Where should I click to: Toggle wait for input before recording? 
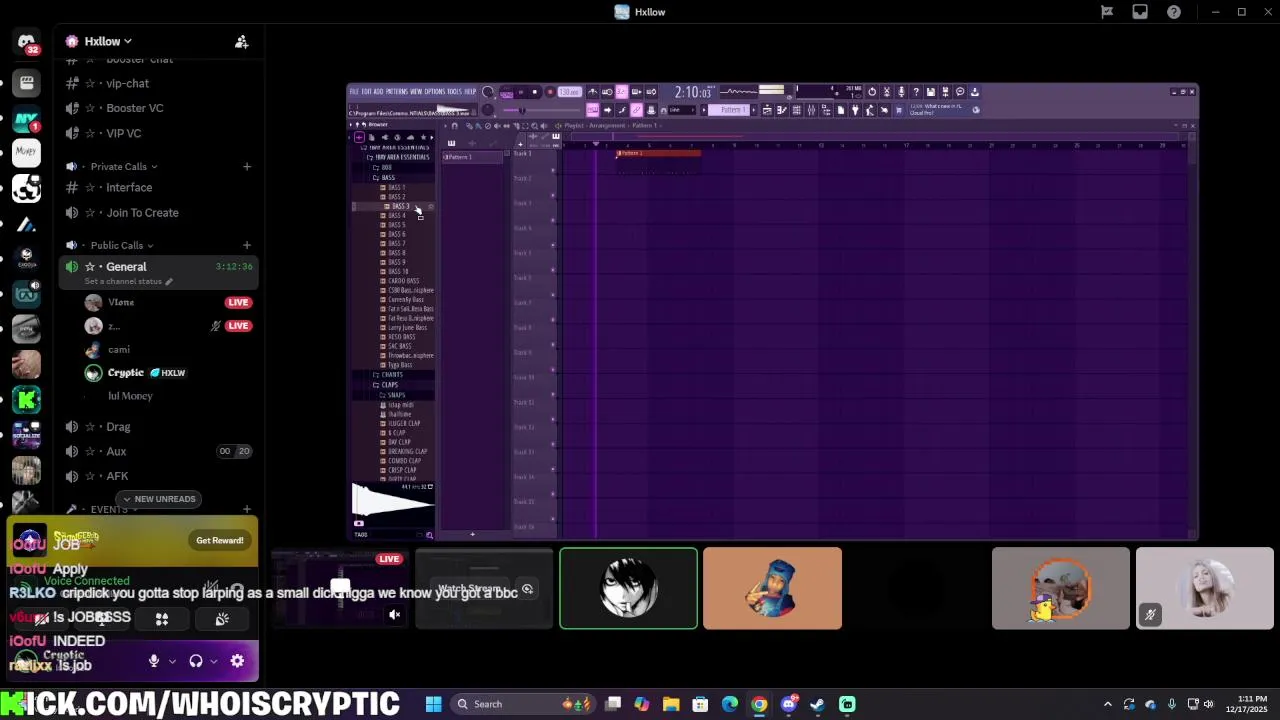click(x=607, y=91)
